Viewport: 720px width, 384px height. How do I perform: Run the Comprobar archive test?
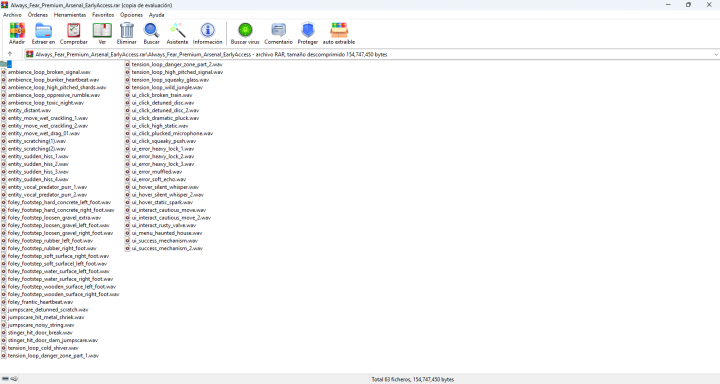tap(73, 34)
